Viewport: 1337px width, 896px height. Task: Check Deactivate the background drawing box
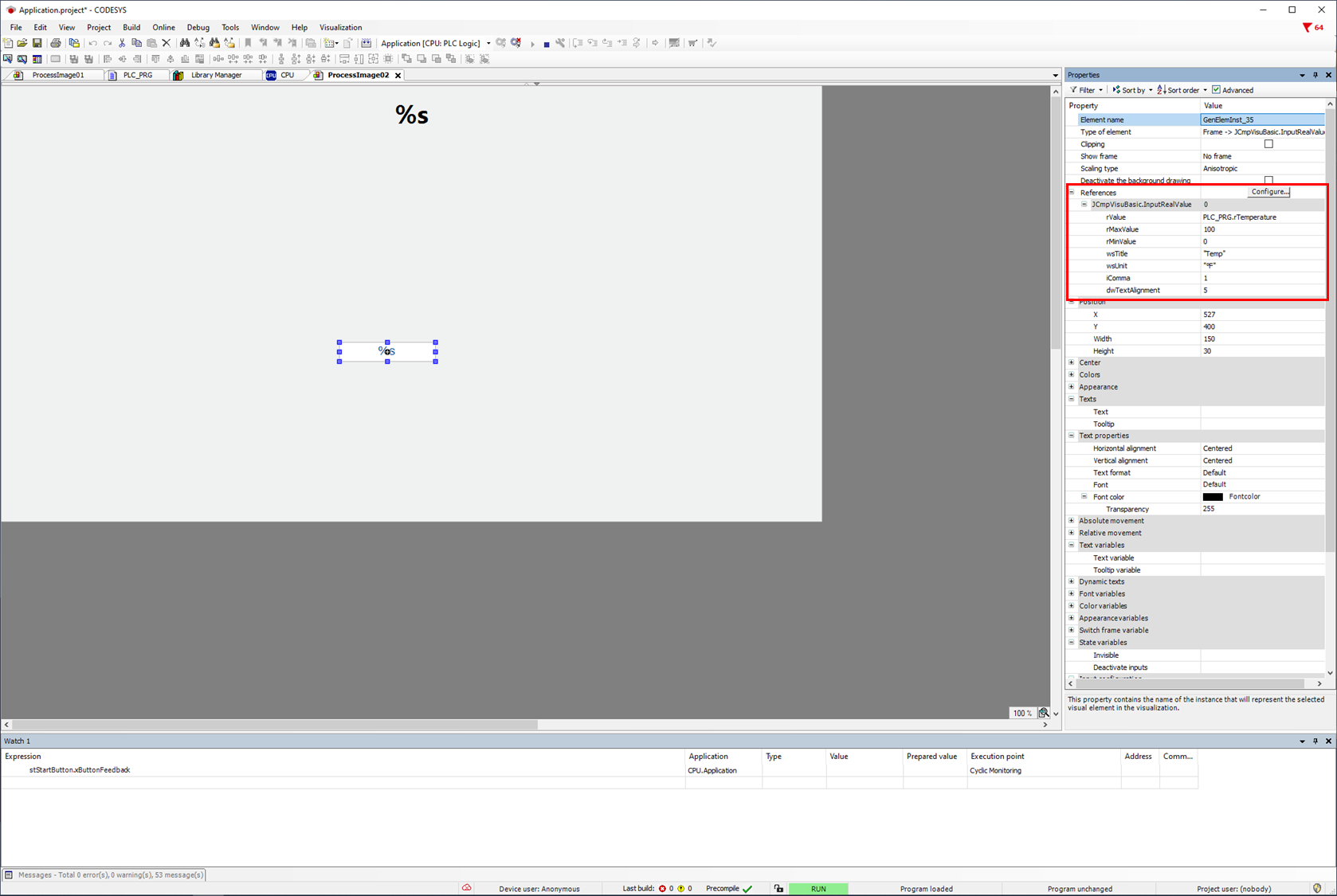pyautogui.click(x=1268, y=180)
